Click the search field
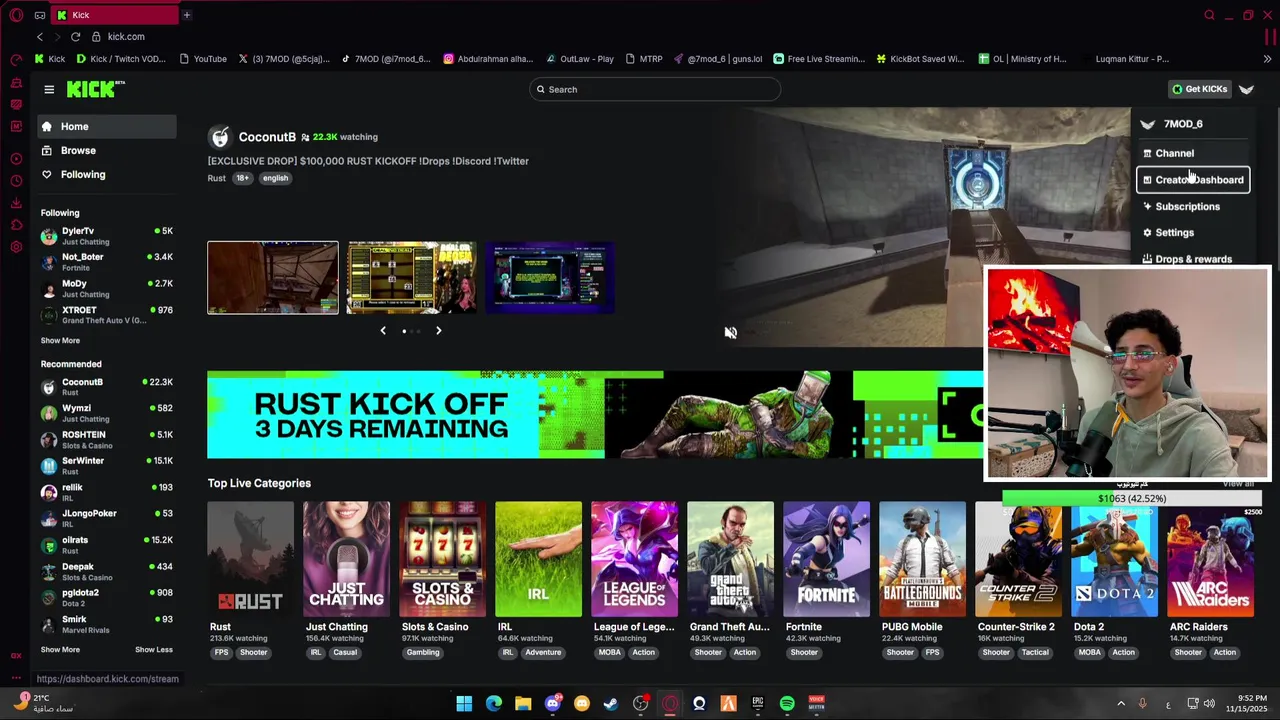 pyautogui.click(x=655, y=90)
